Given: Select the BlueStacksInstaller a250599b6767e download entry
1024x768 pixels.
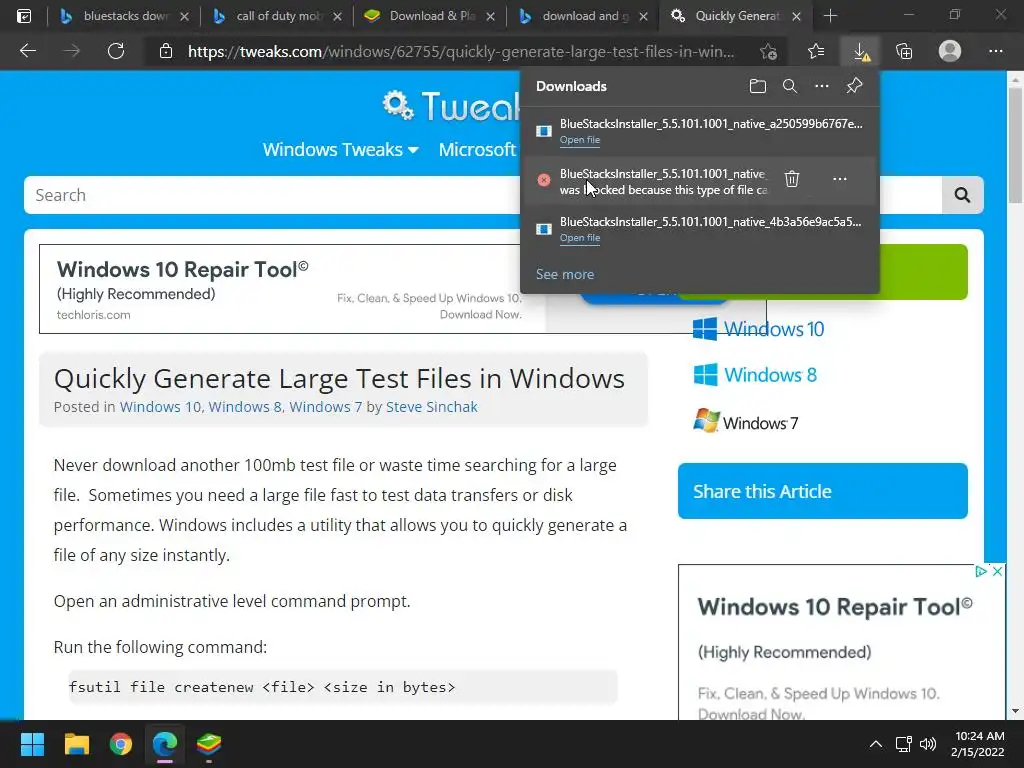Looking at the screenshot, I should pos(700,131).
